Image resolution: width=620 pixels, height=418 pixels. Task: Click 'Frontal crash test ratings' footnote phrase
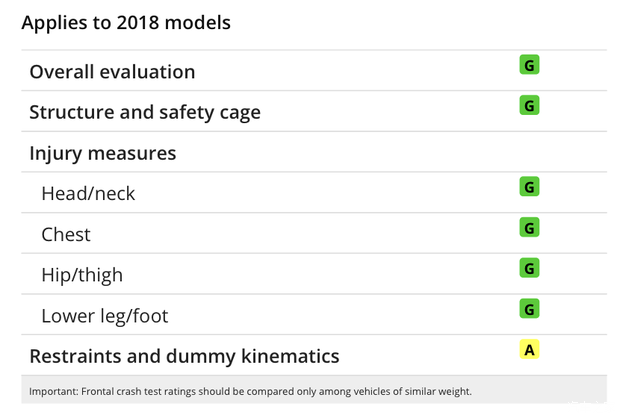(x=132, y=391)
